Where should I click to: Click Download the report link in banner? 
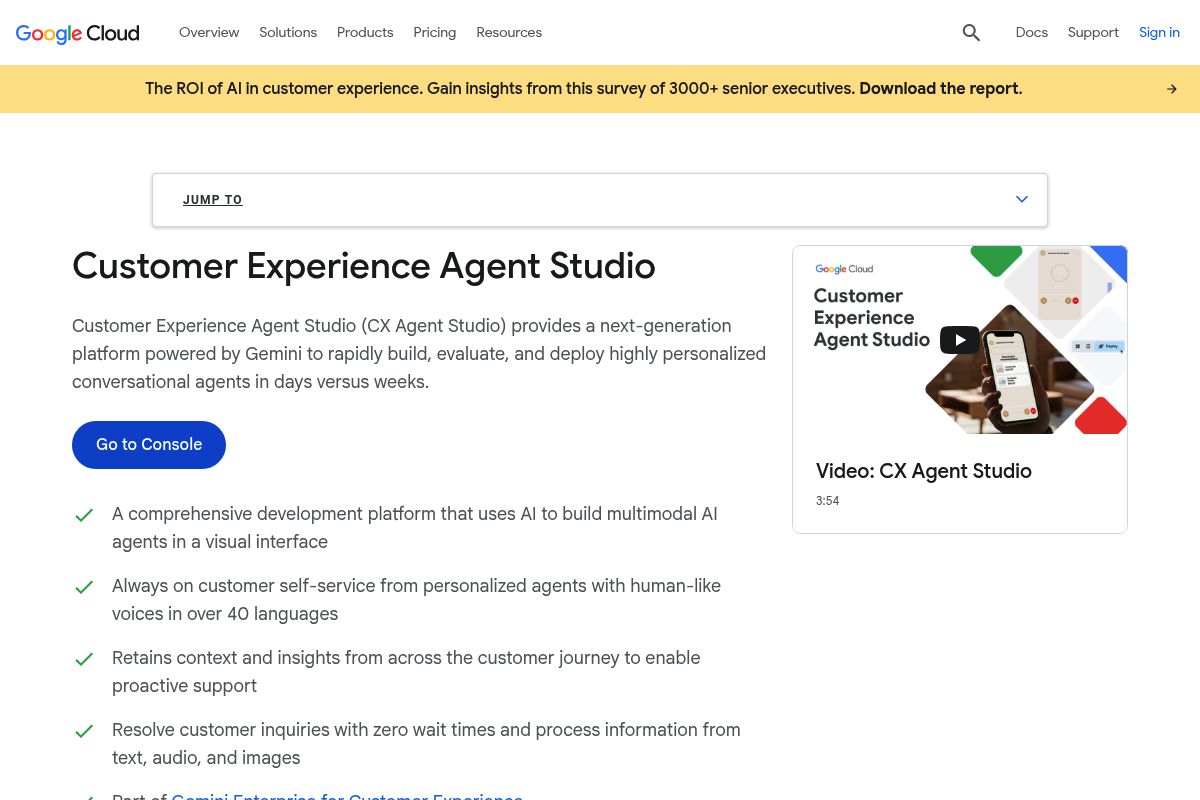pos(940,89)
